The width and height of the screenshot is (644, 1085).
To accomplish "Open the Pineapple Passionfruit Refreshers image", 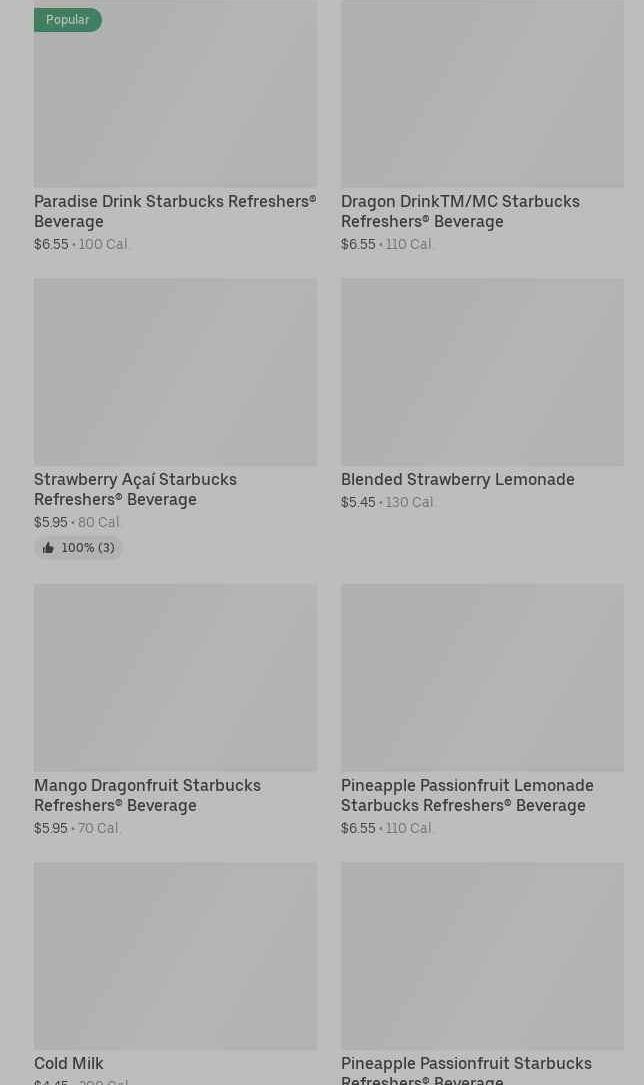I will tap(482, 956).
